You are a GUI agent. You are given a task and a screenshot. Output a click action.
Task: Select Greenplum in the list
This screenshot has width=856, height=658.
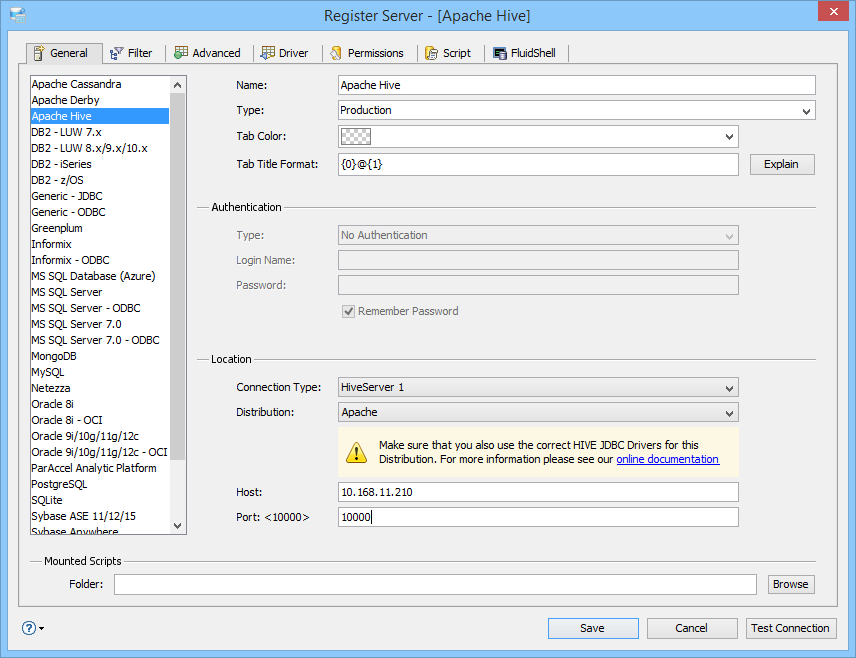point(100,228)
